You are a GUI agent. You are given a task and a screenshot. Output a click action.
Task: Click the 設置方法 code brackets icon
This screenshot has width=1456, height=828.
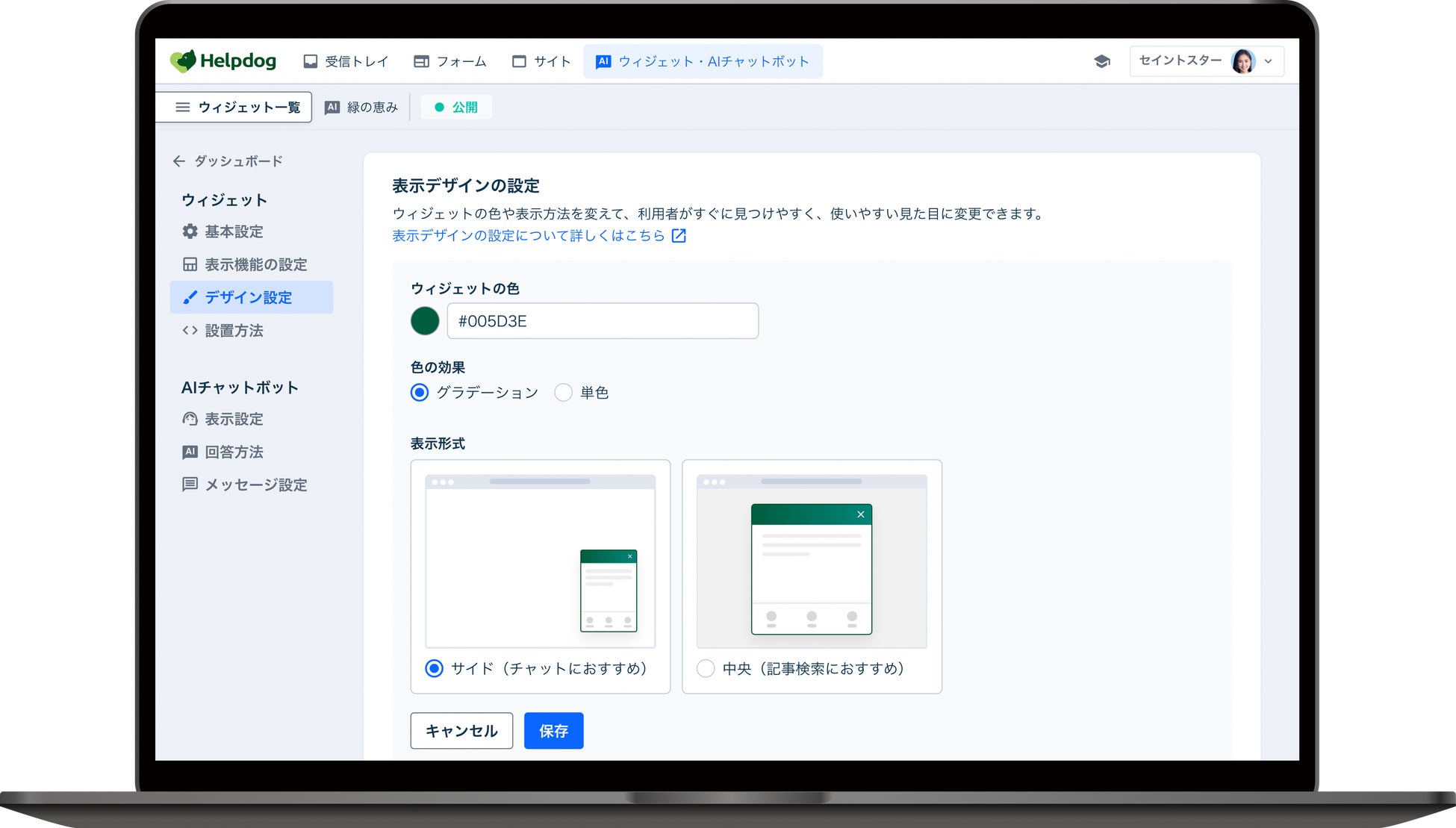click(190, 330)
